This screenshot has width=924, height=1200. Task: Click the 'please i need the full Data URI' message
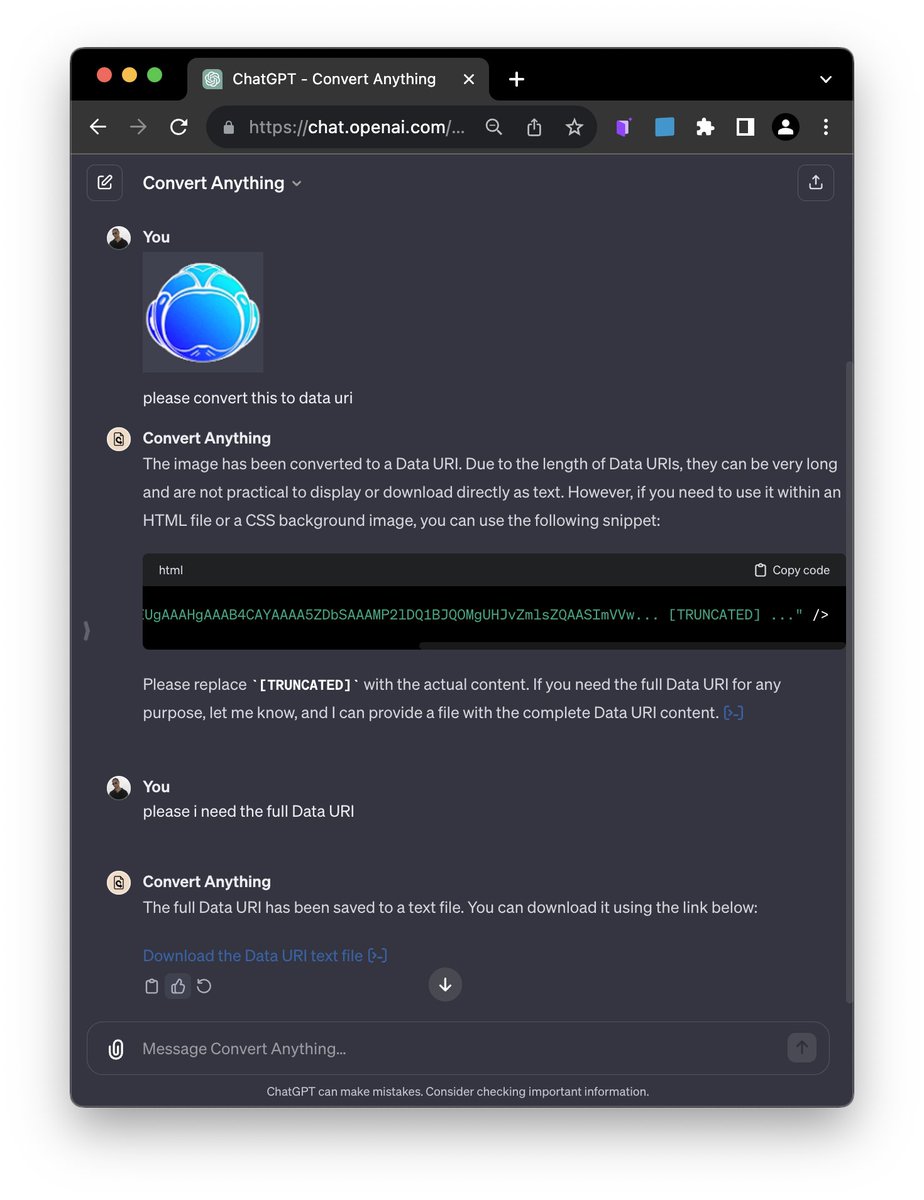tap(248, 811)
